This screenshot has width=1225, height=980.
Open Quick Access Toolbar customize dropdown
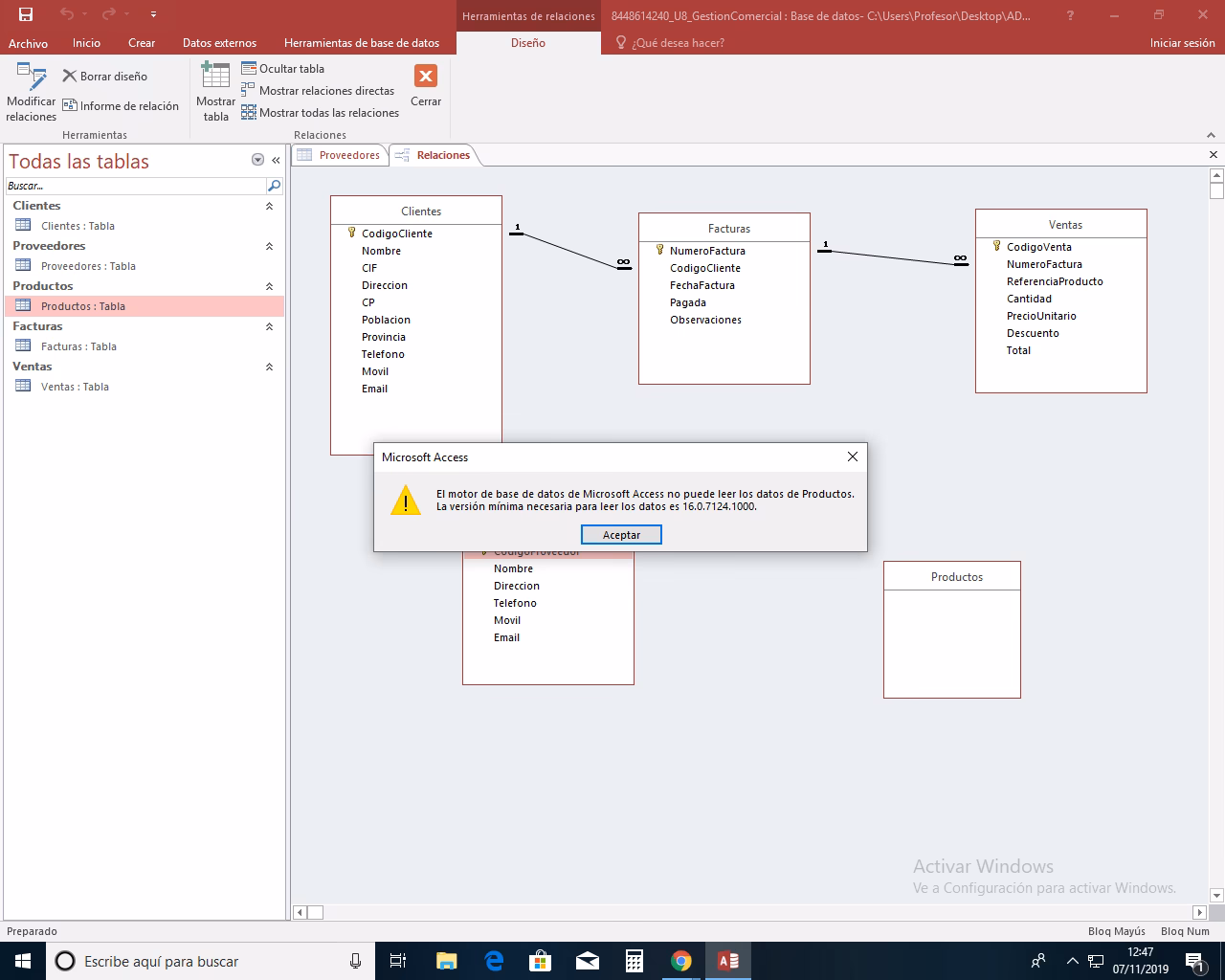click(x=154, y=14)
